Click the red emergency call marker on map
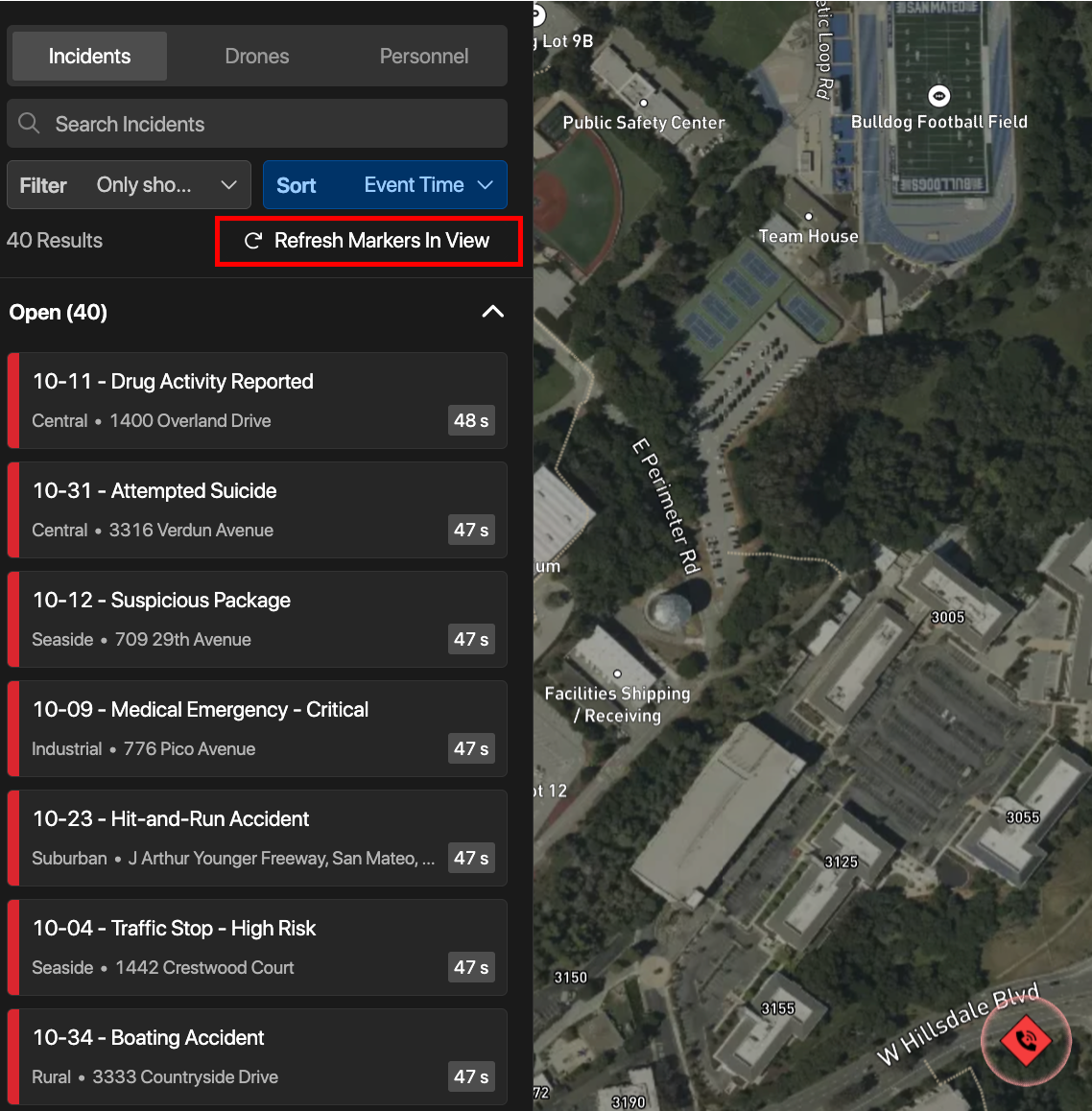 pyautogui.click(x=1026, y=1040)
